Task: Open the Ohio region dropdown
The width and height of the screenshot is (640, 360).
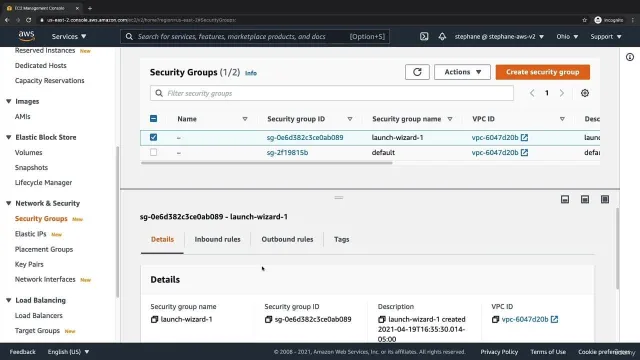Action: [567, 36]
